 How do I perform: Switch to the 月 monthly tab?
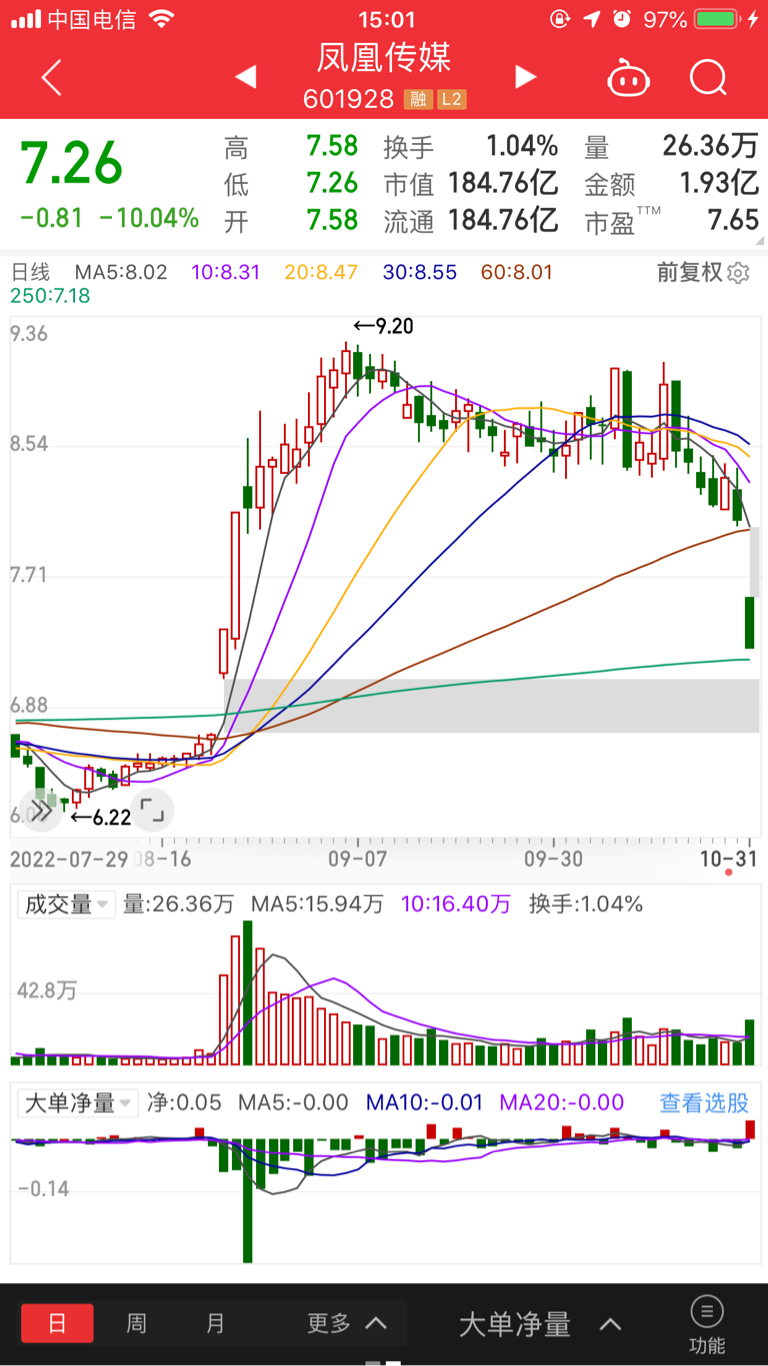point(216,1323)
